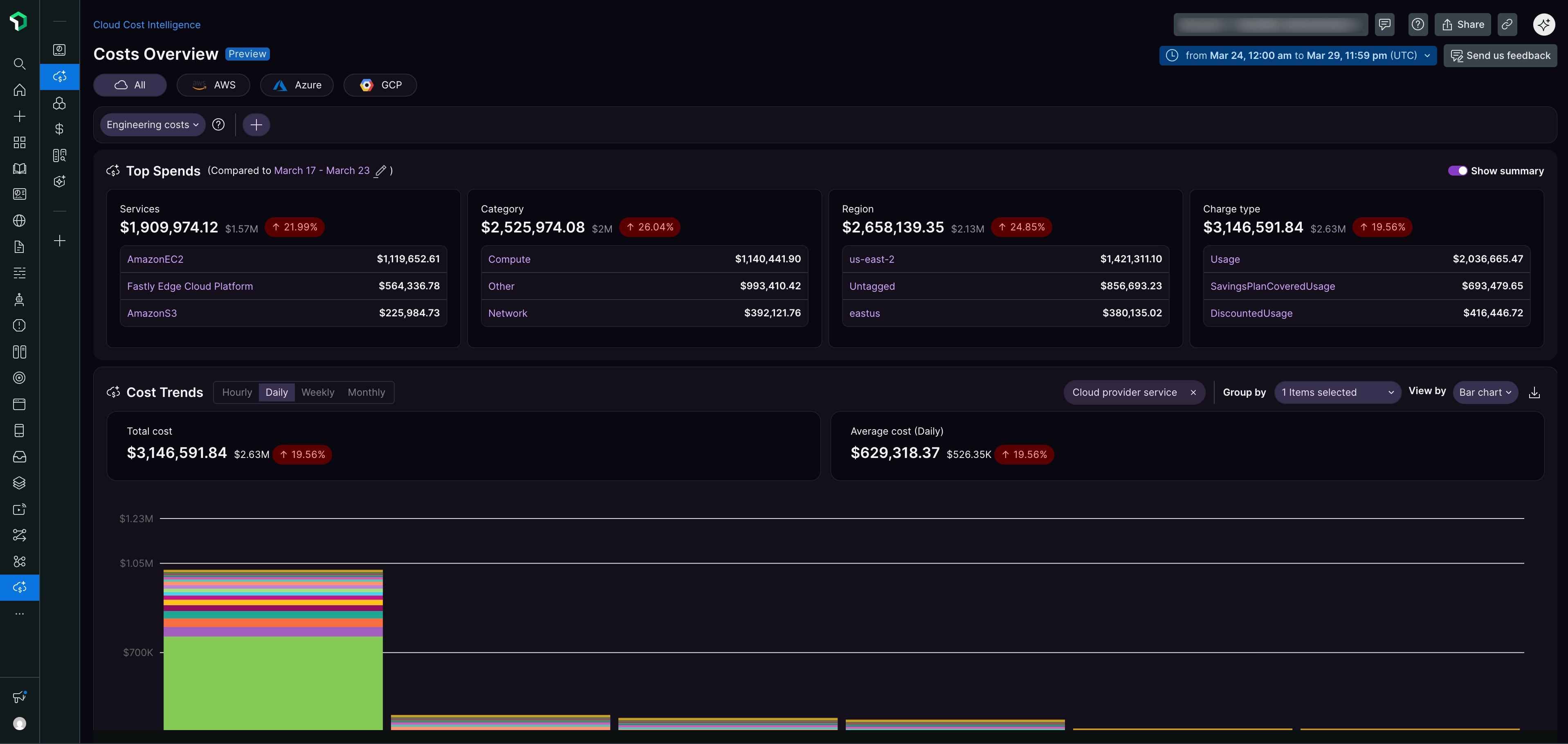Screen dimensions: 1568x744
Task: Open Fastly Edge Cloud Platform service link
Action: [x=190, y=286]
